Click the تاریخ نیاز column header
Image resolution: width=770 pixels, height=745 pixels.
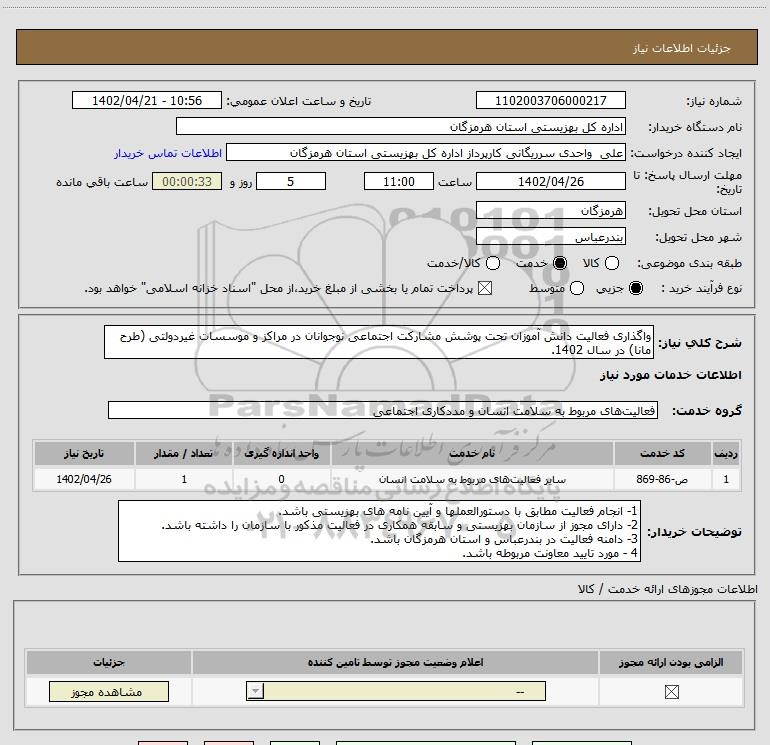pyautogui.click(x=84, y=453)
